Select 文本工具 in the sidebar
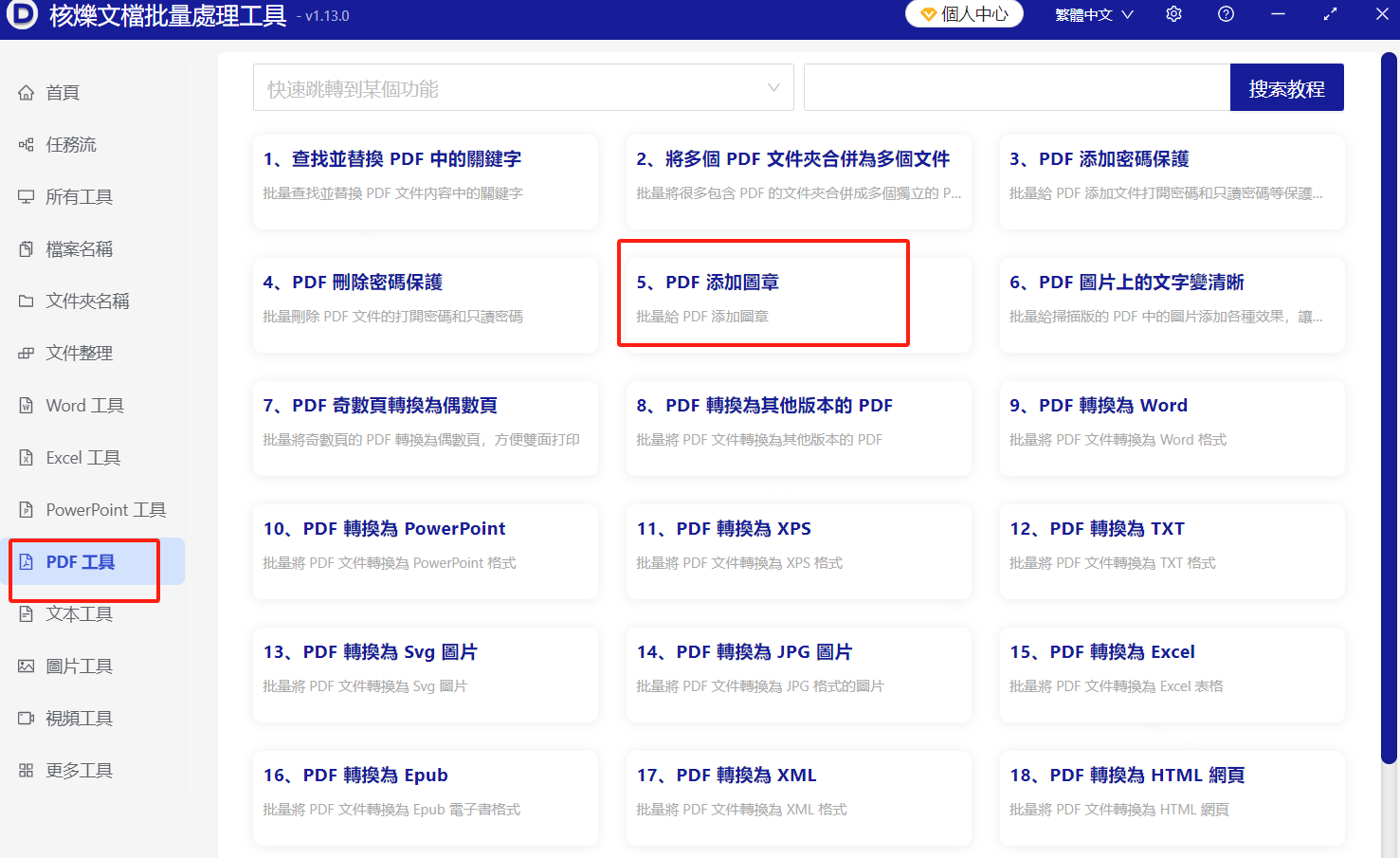This screenshot has width=1400, height=858. pos(76,613)
